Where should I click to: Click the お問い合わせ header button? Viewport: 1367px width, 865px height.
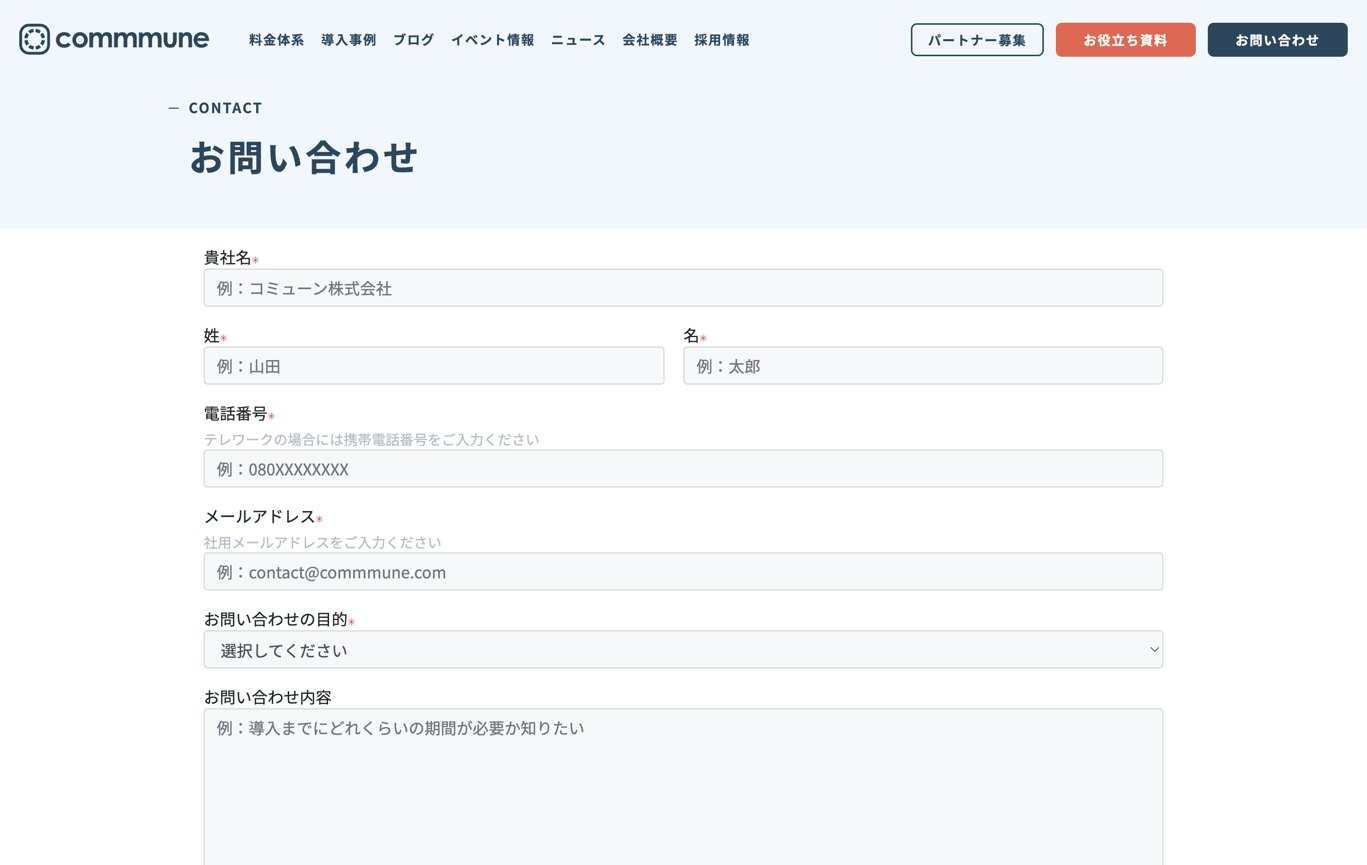[1277, 40]
